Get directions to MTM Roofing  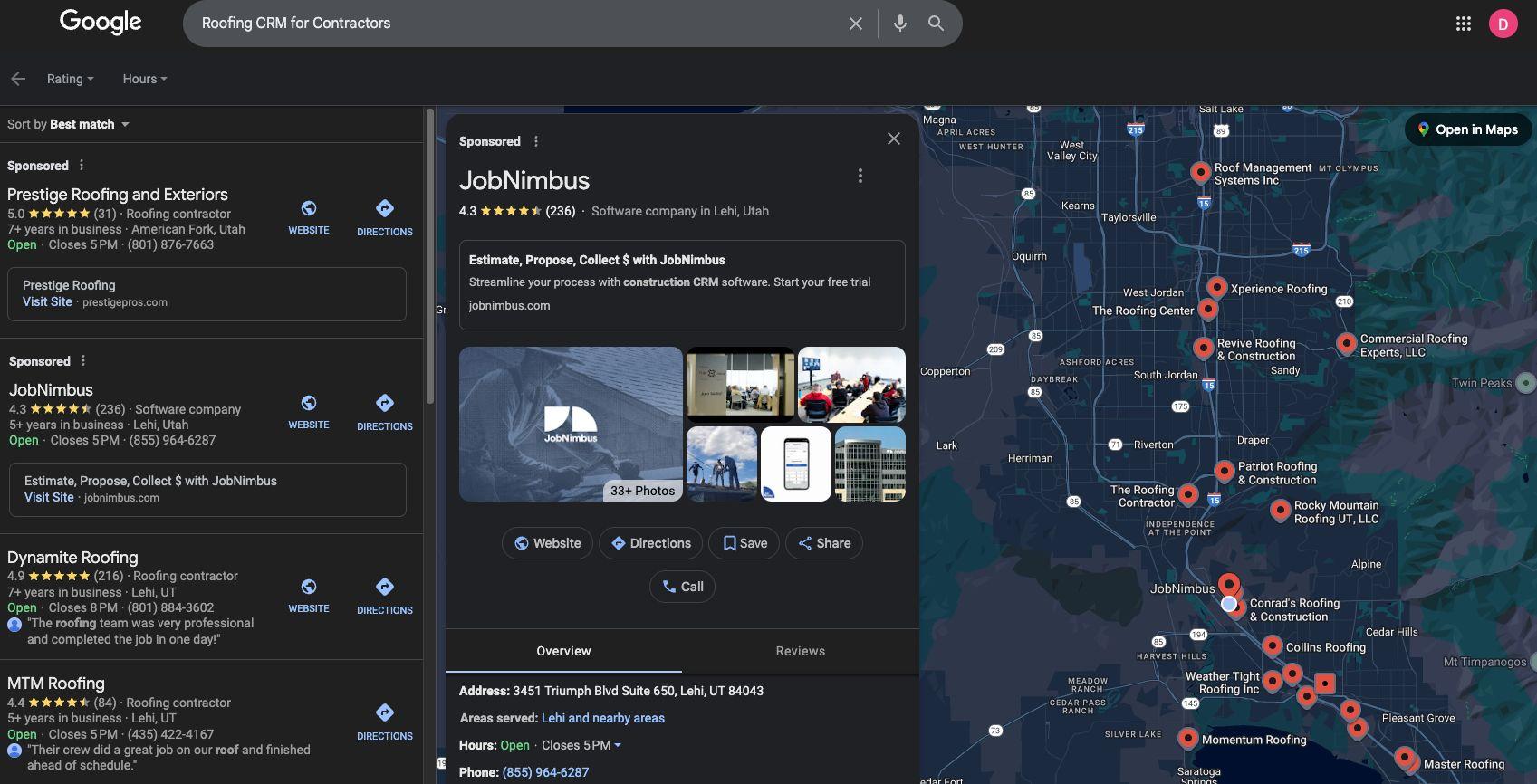click(385, 722)
